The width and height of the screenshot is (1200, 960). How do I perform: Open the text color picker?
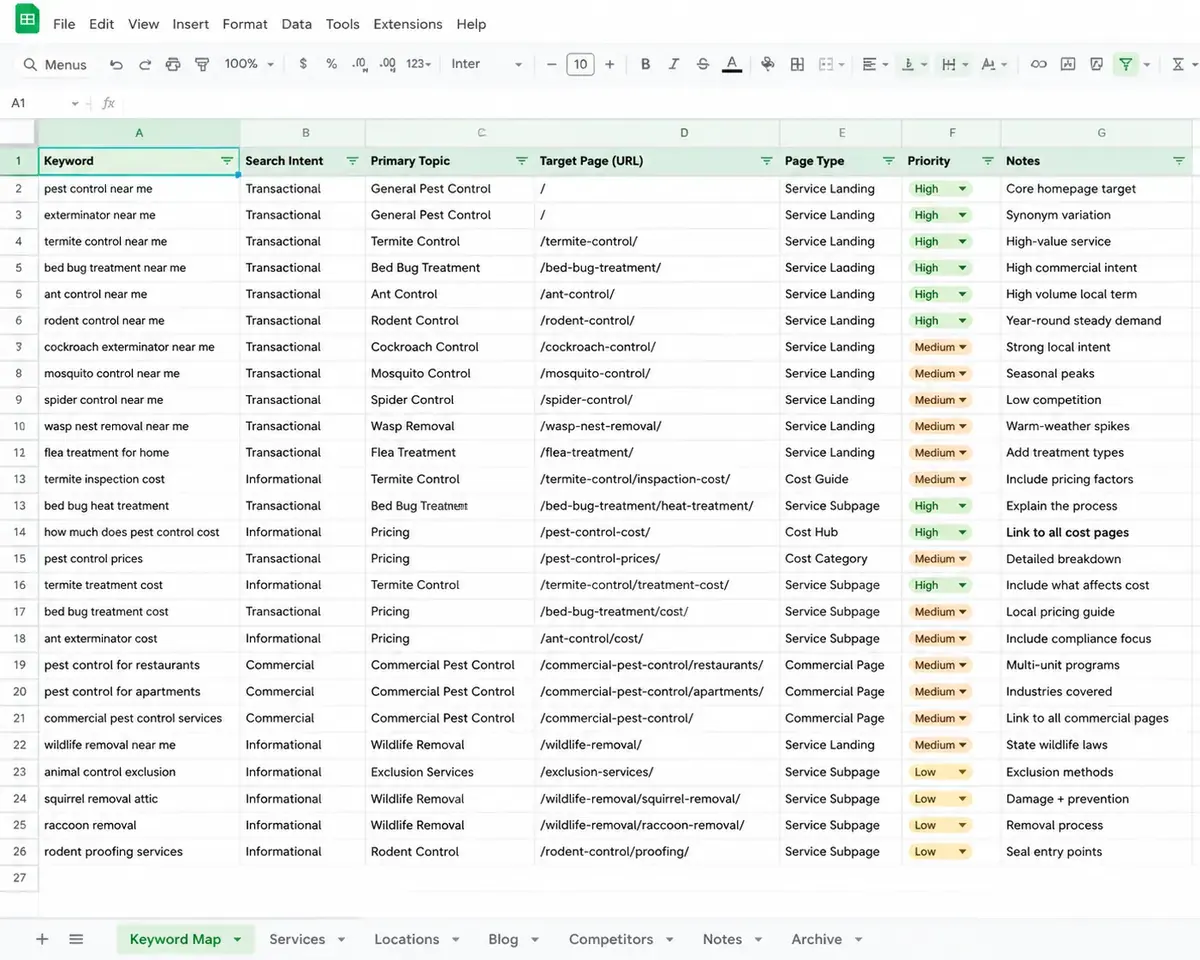(x=732, y=64)
